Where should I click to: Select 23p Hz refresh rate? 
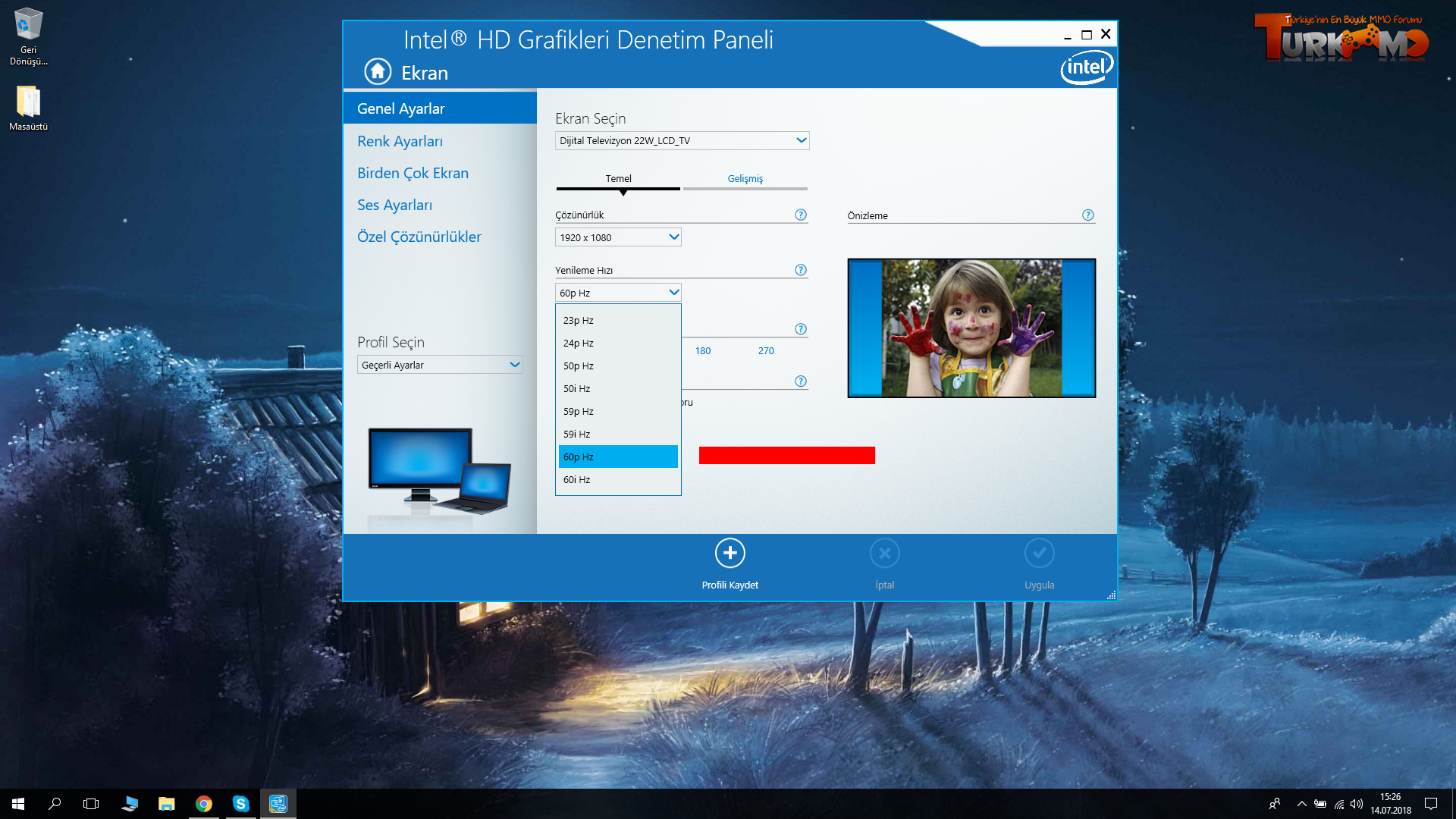[x=618, y=320]
